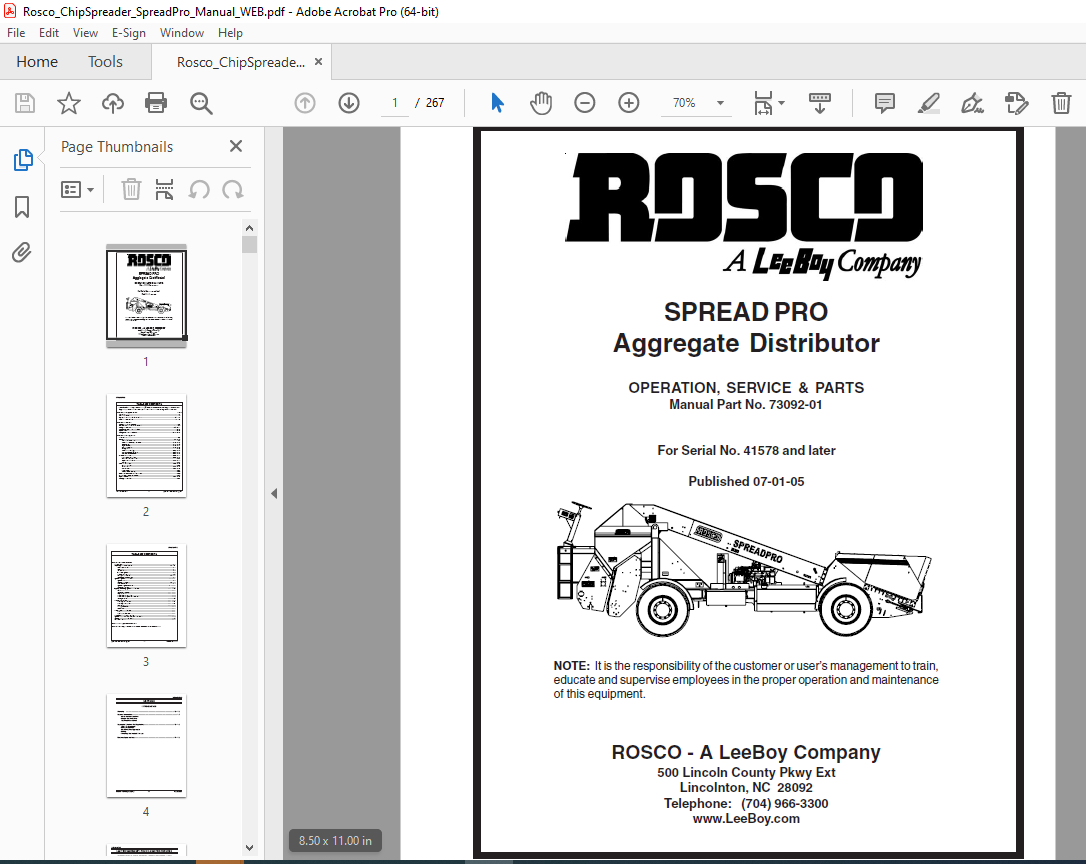Select the Rosco_ChipSpreade... document tab
Viewport: 1086px width, 864px height.
point(240,62)
